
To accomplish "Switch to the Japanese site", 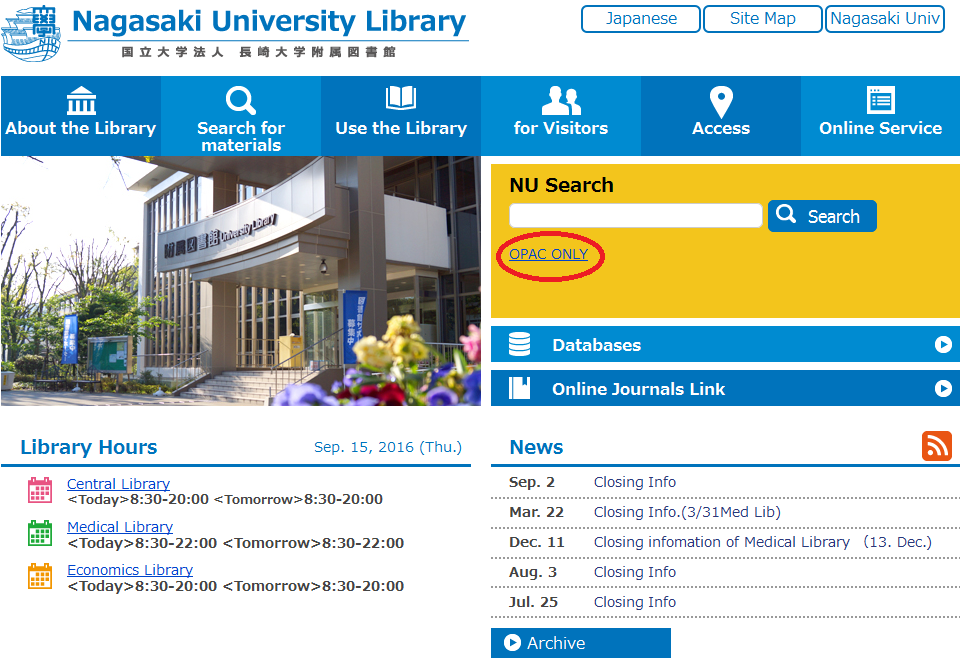I will tap(641, 19).
